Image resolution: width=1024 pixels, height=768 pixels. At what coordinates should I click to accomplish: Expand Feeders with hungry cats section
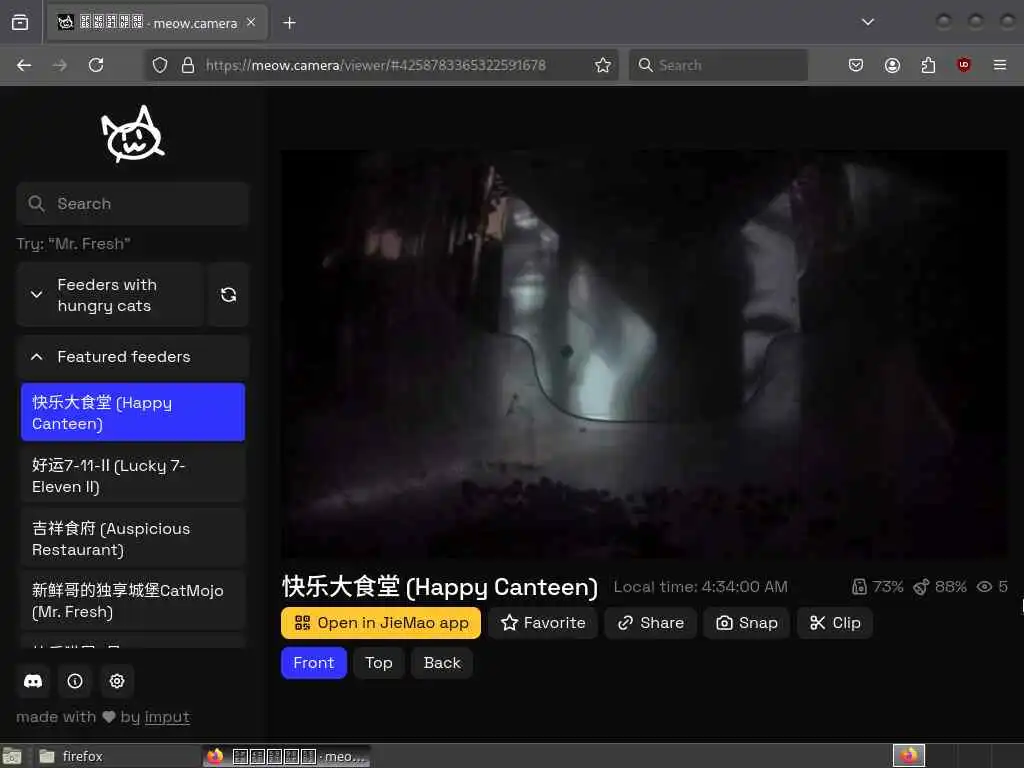coord(110,295)
